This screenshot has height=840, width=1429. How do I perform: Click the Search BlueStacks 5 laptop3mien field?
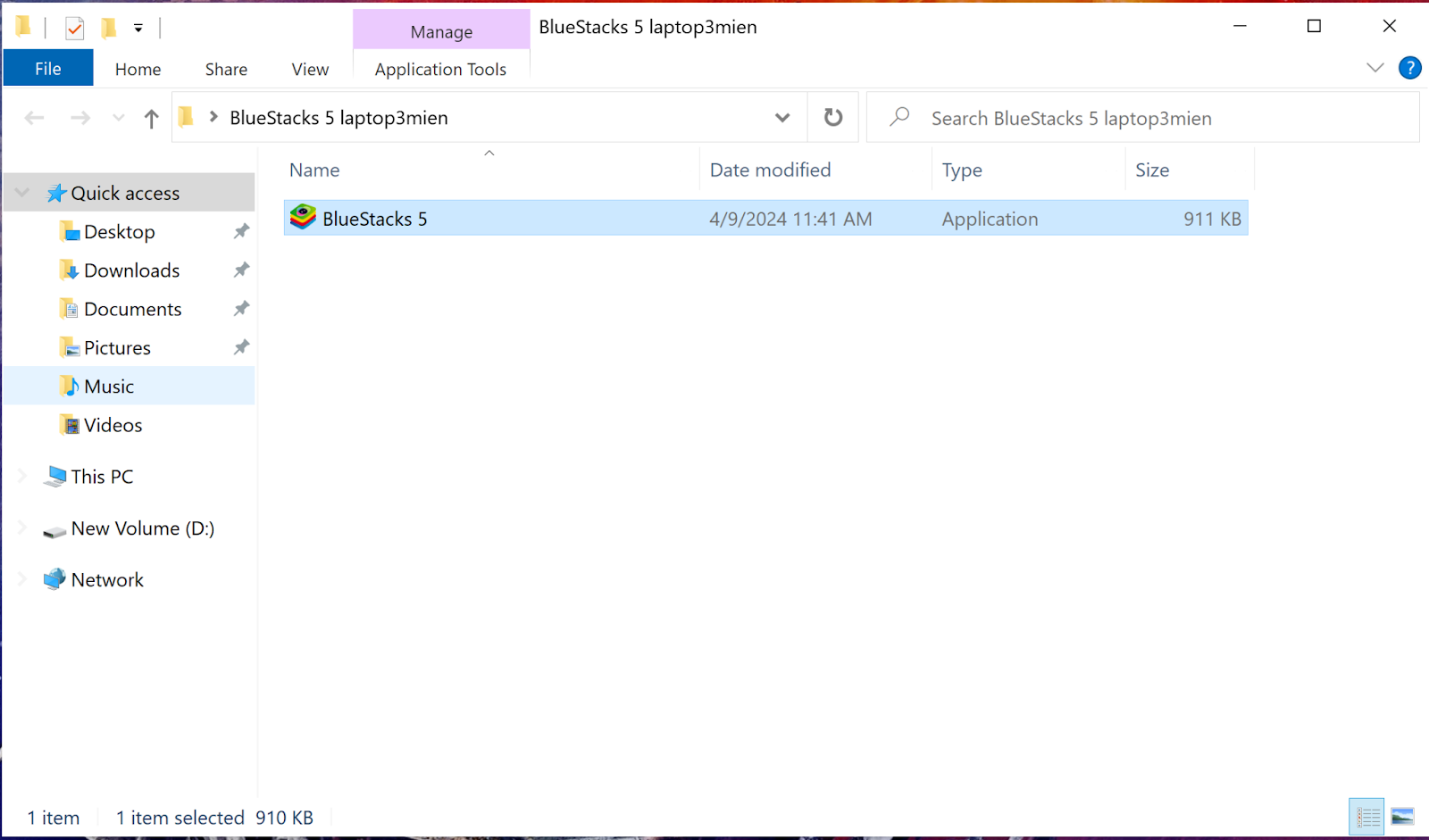pos(1143,117)
